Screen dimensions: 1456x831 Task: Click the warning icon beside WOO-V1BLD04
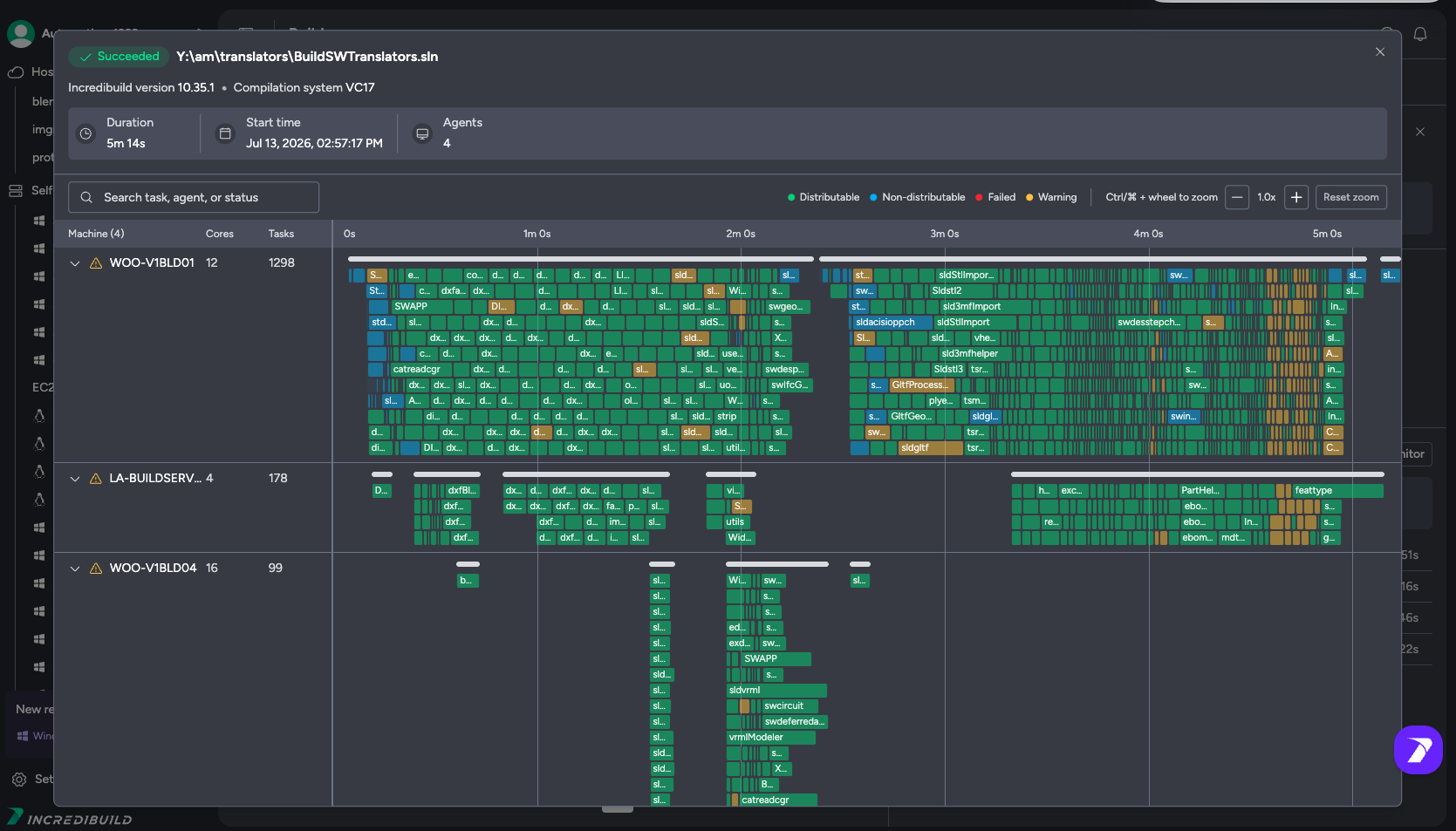(96, 569)
